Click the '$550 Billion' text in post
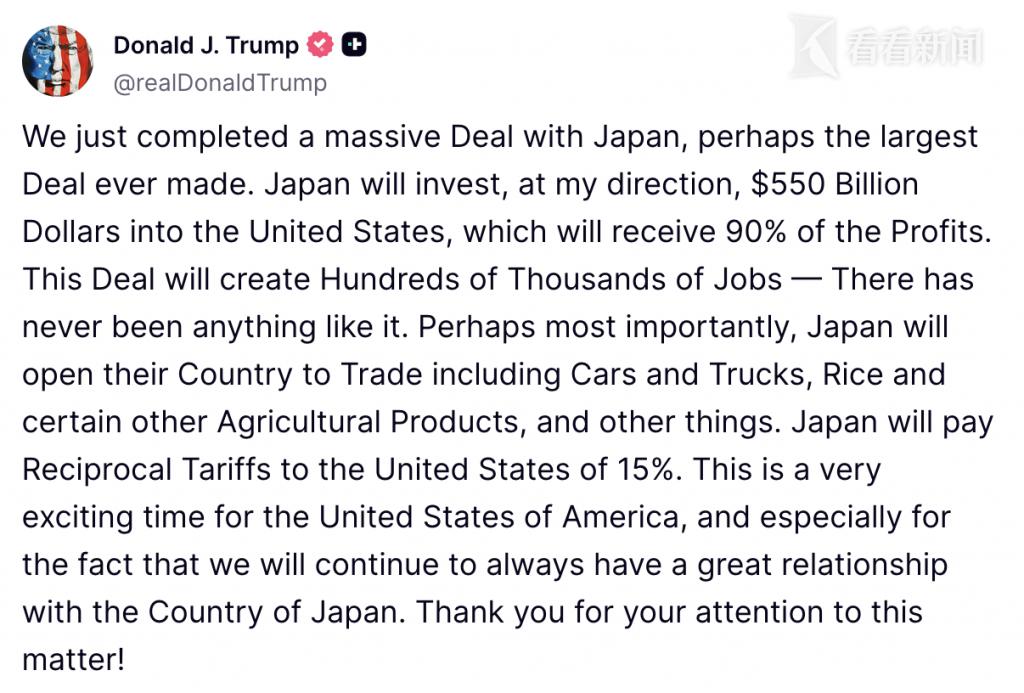Image resolution: width=1024 pixels, height=693 pixels. (834, 184)
